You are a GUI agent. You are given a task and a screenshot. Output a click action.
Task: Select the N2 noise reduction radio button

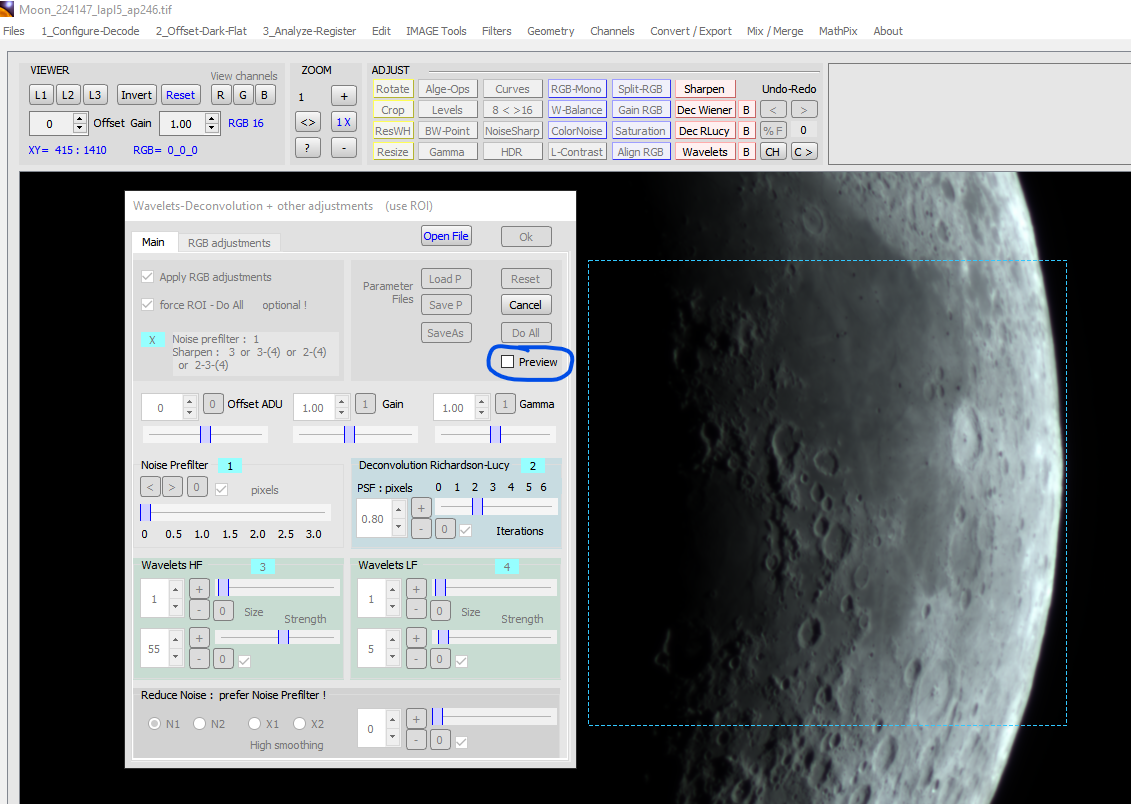tap(200, 724)
